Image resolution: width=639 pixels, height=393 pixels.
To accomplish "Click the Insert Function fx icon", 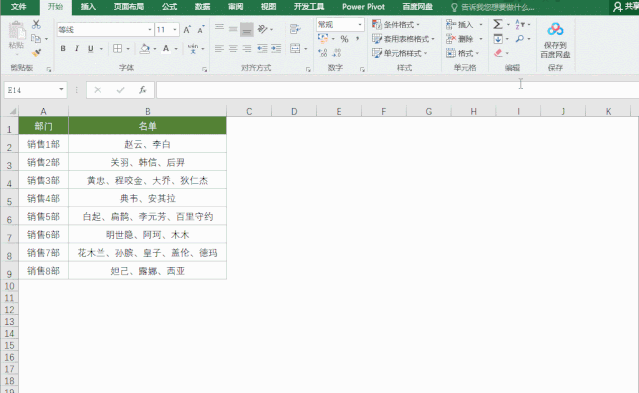I will coord(143,90).
